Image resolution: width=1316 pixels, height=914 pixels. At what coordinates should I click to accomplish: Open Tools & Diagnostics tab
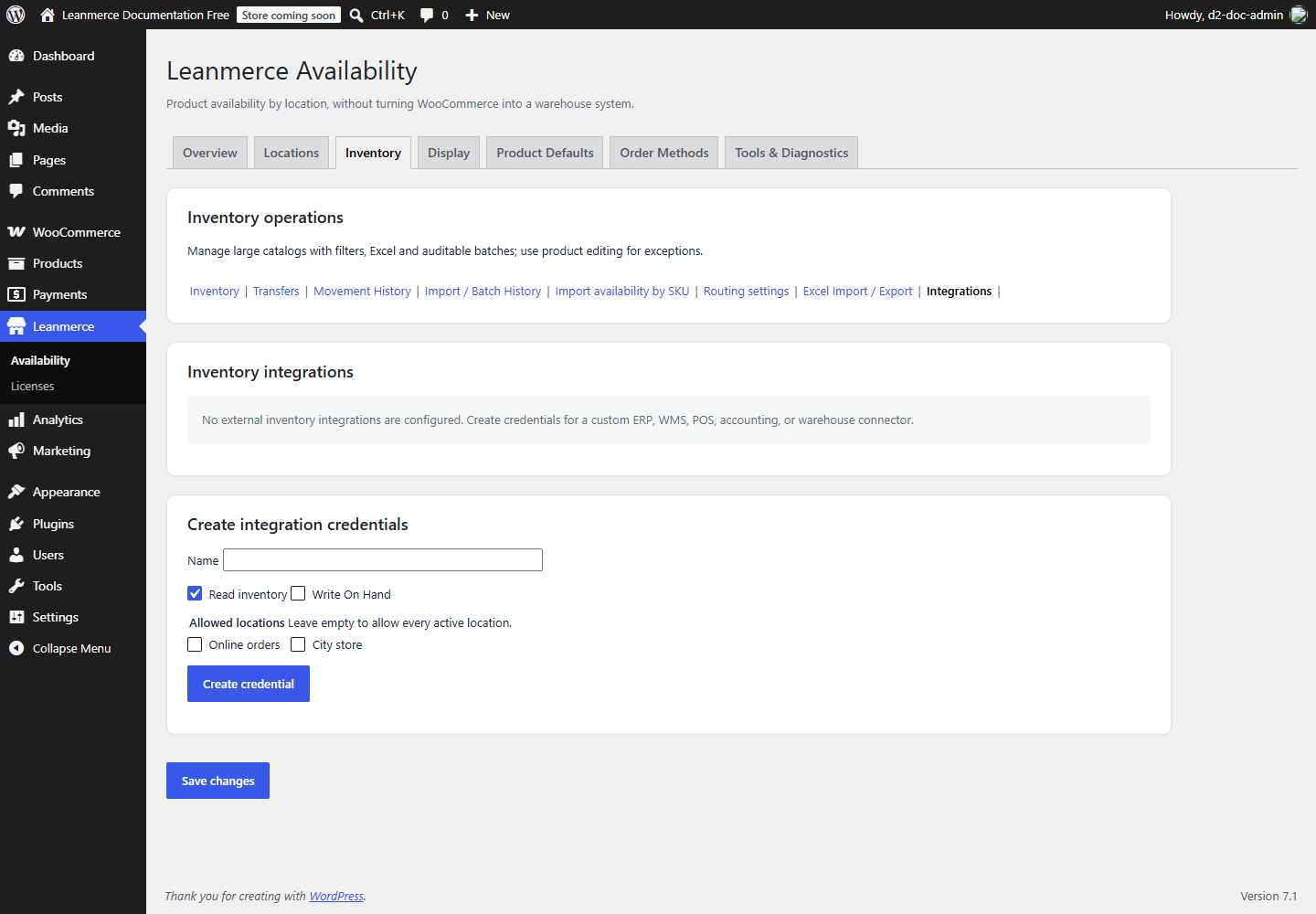(x=791, y=153)
